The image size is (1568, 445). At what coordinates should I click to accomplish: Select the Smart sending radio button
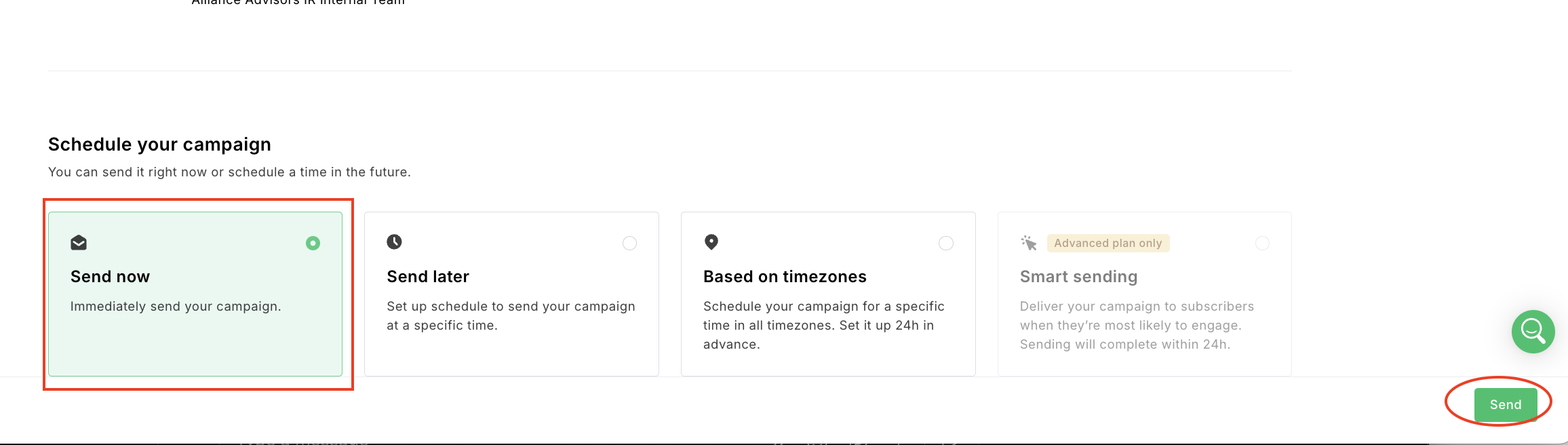point(1262,243)
